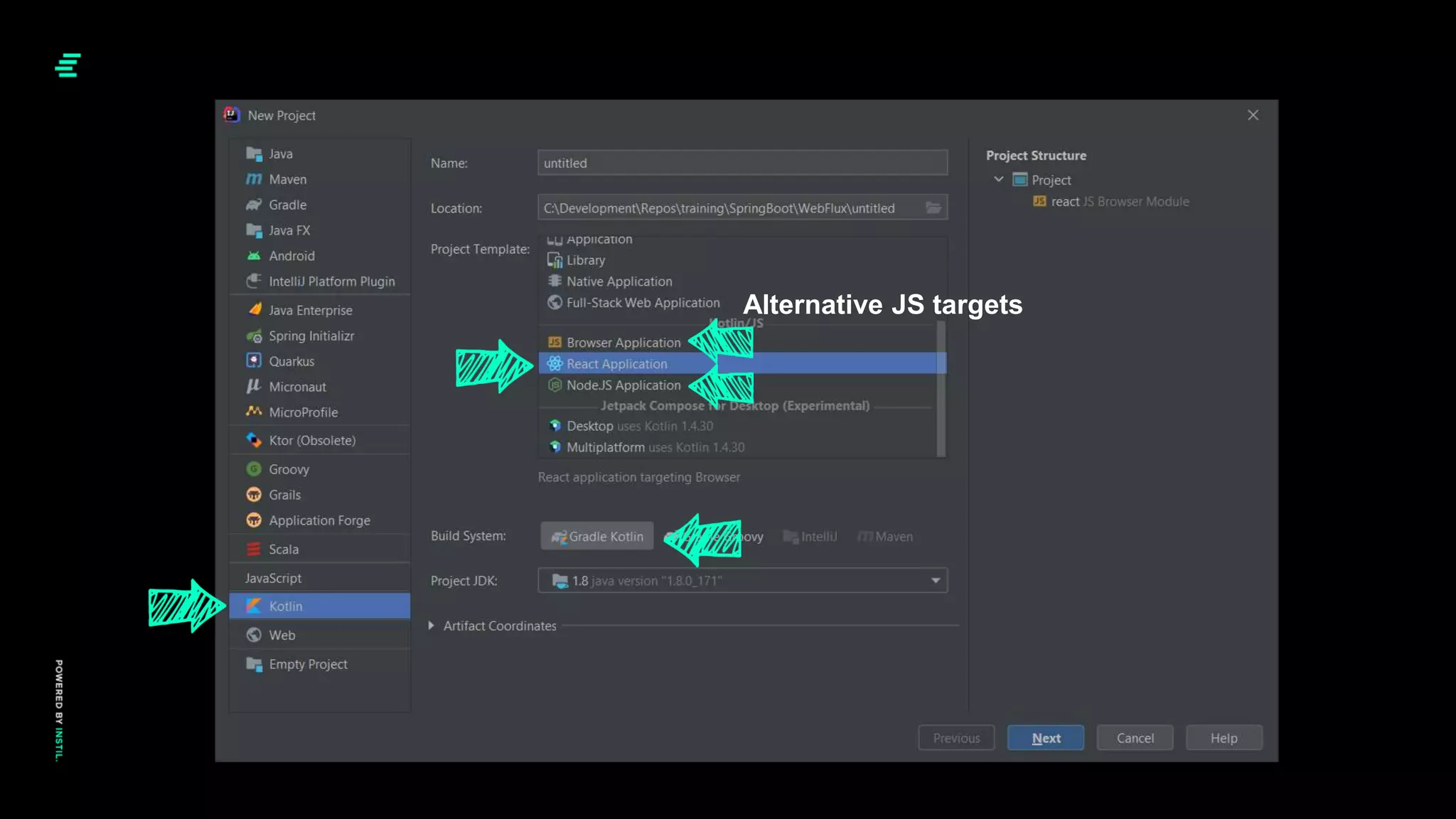
Task: Select the Groovy icon
Action: click(254, 469)
